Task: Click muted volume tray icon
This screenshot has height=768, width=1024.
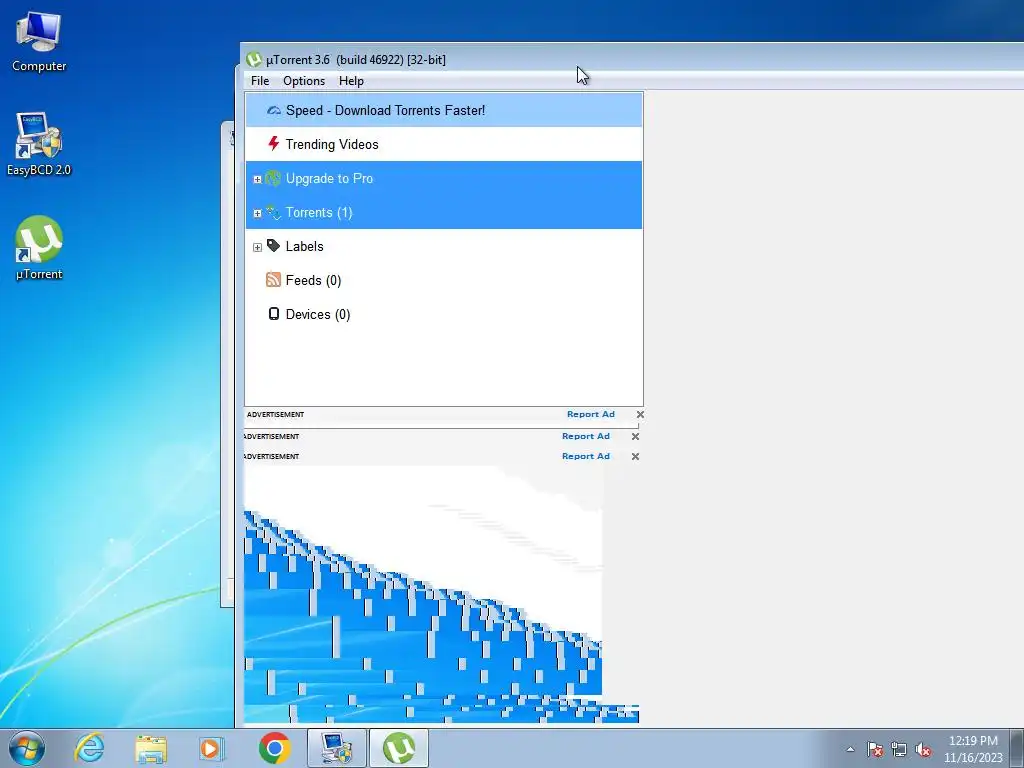Action: click(923, 749)
